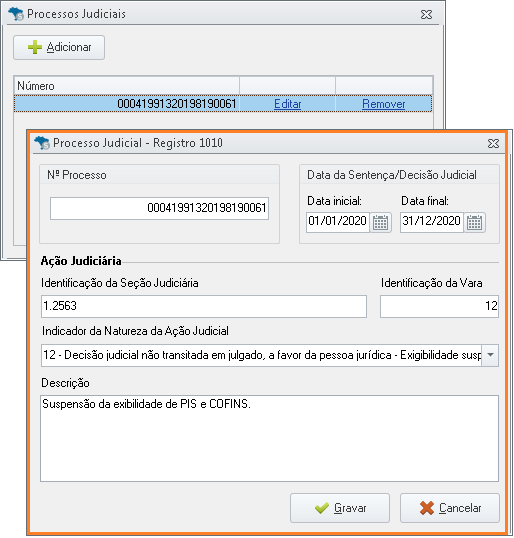The height and width of the screenshot is (538, 514).
Task: Click the Editar link in the table
Action: click(288, 104)
